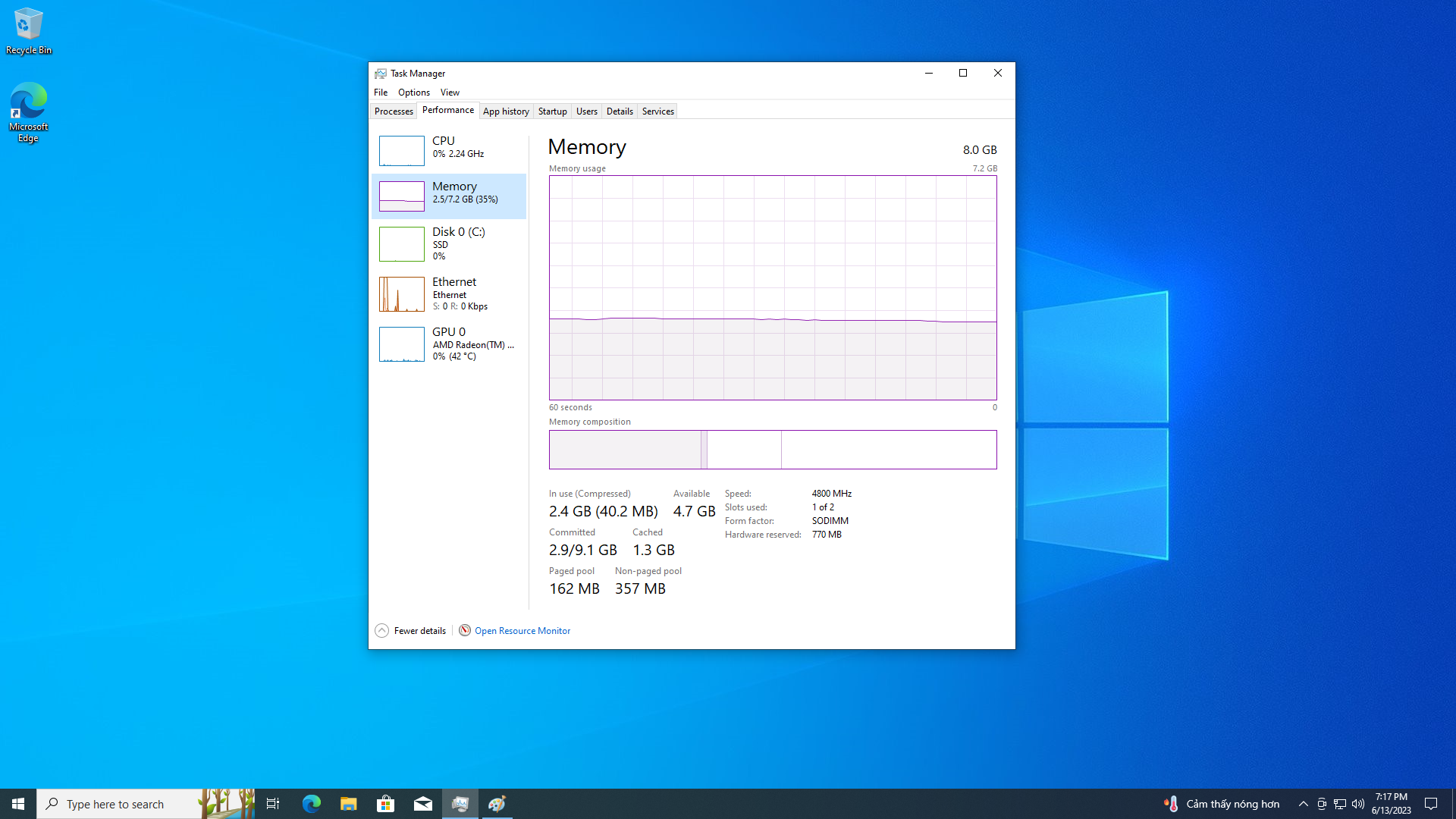Click the View menu
Screen dimensions: 1456x819
click(x=449, y=92)
